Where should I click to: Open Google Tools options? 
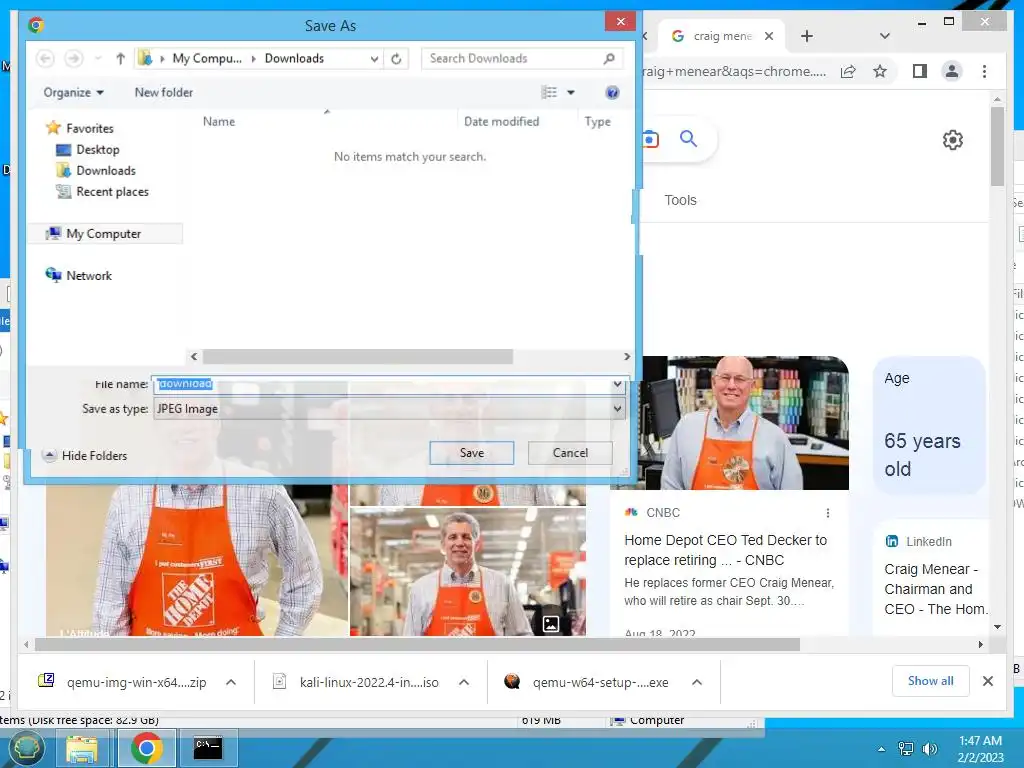click(x=680, y=200)
